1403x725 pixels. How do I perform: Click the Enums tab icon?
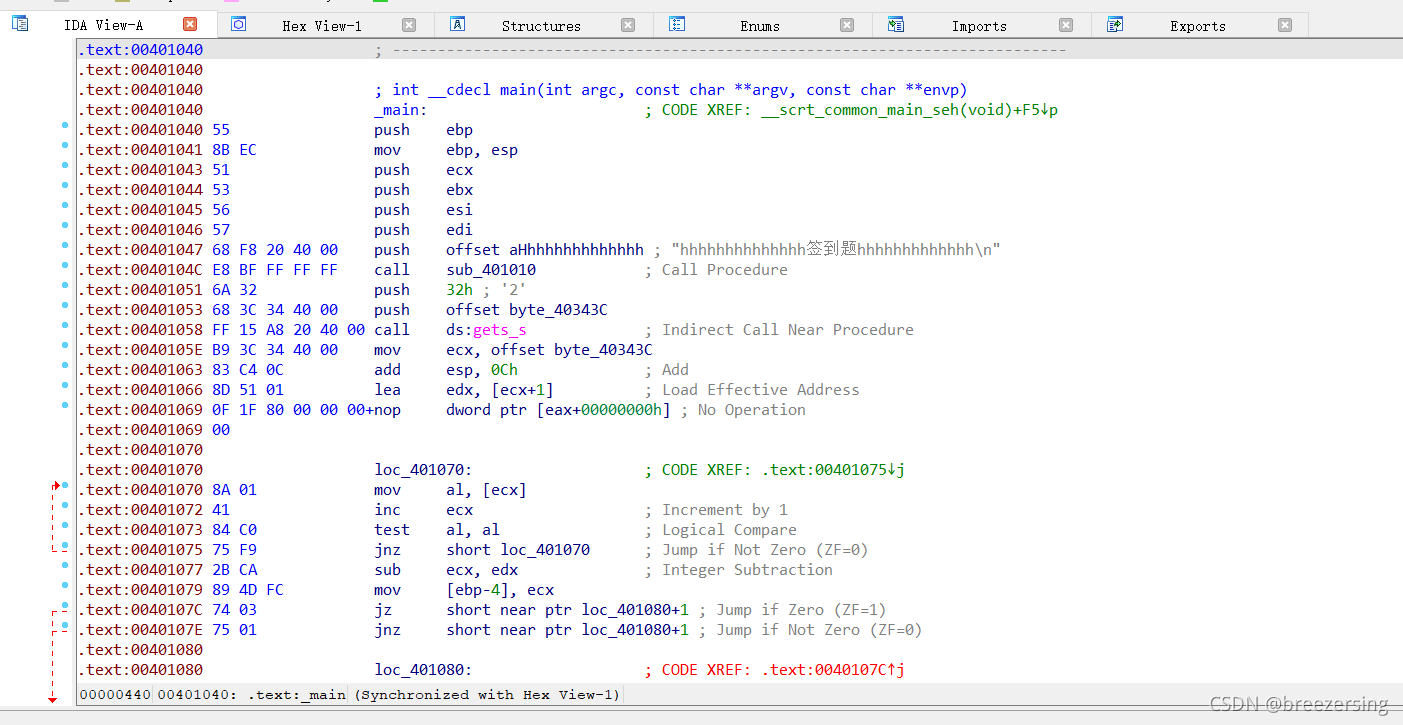click(x=677, y=24)
